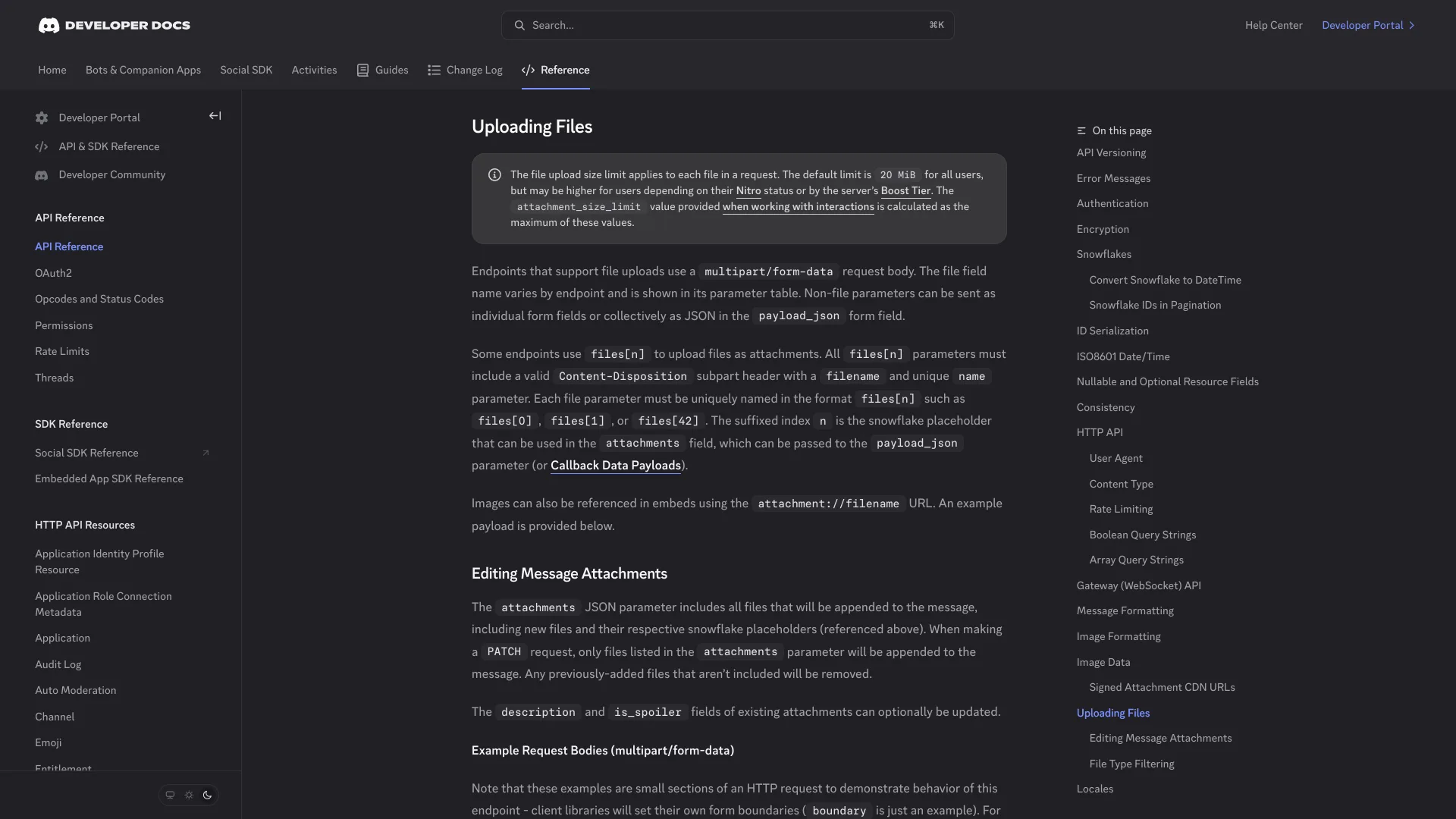1456x819 pixels.
Task: Click the Developer Community Discord icon
Action: click(42, 175)
